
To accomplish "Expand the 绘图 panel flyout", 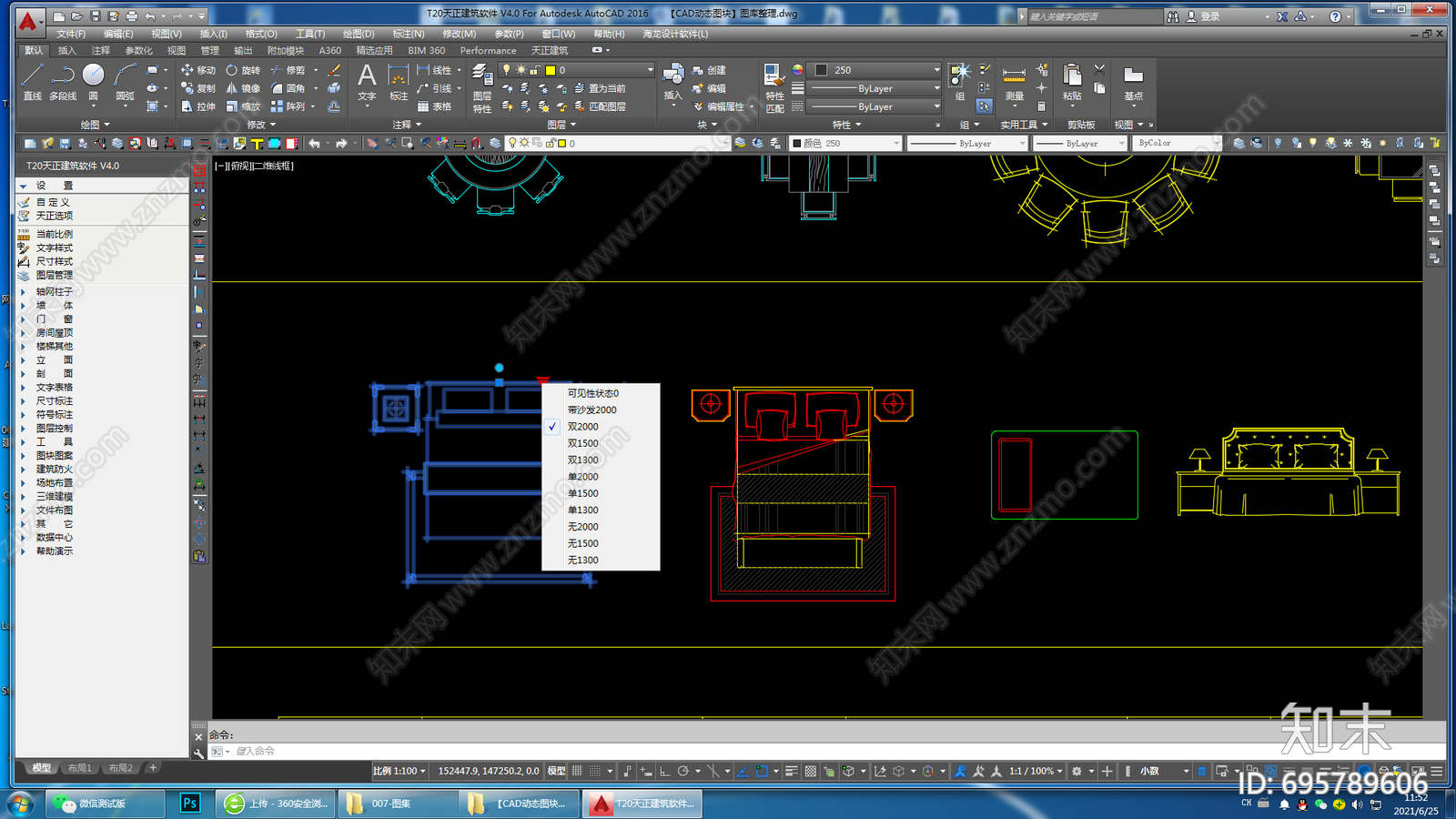I will point(95,125).
